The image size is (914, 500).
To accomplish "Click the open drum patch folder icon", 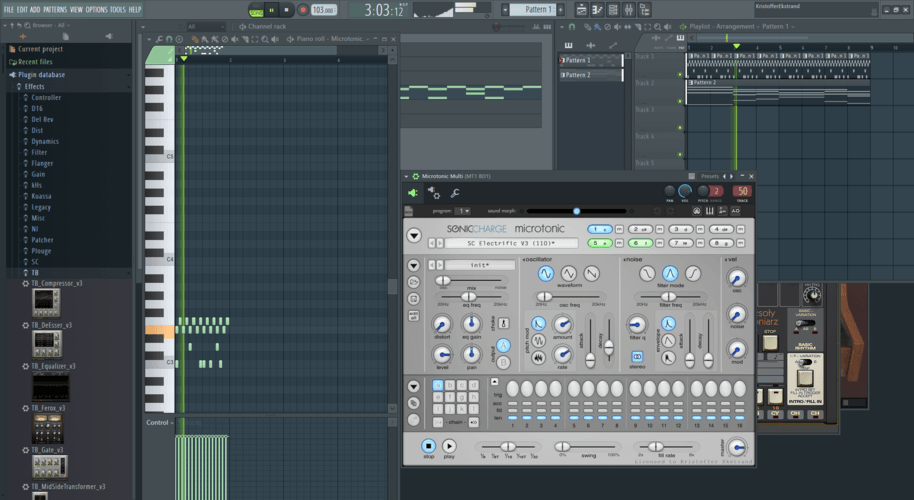I will point(413,282).
